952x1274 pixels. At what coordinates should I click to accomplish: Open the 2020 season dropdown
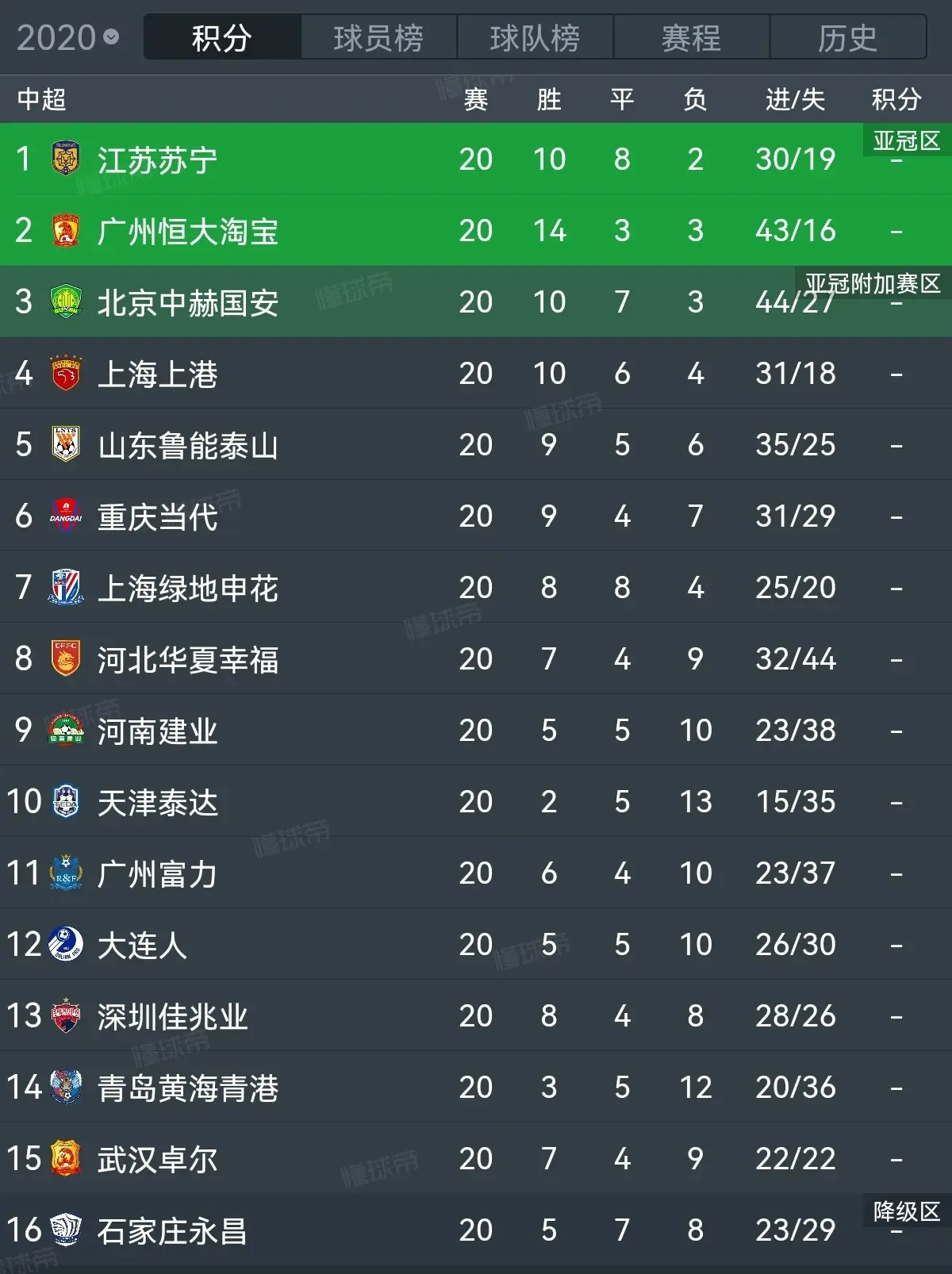pos(67,37)
